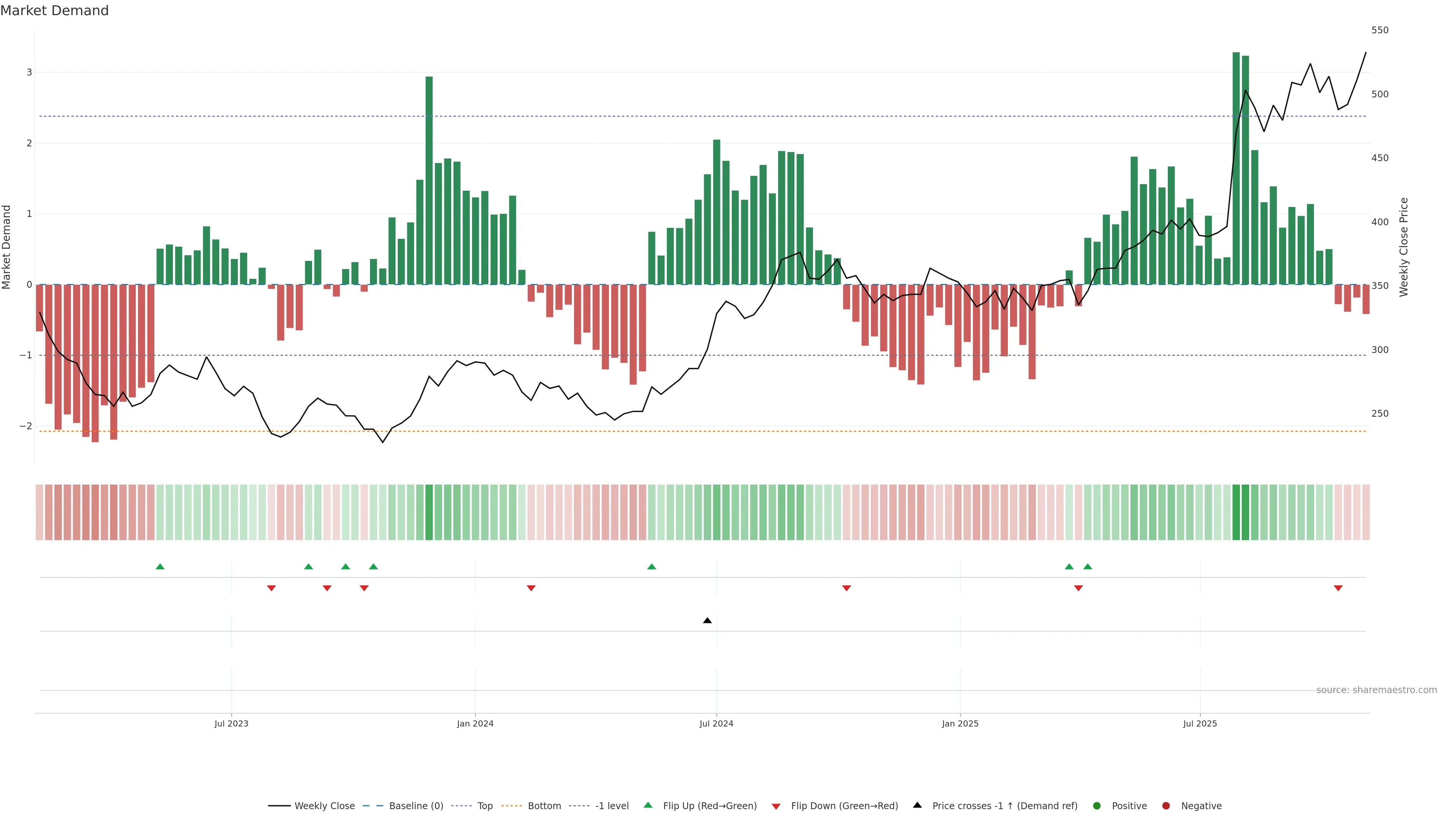Click the black price-cross triangle marker
This screenshot has height=819, width=1456.
coord(707,621)
